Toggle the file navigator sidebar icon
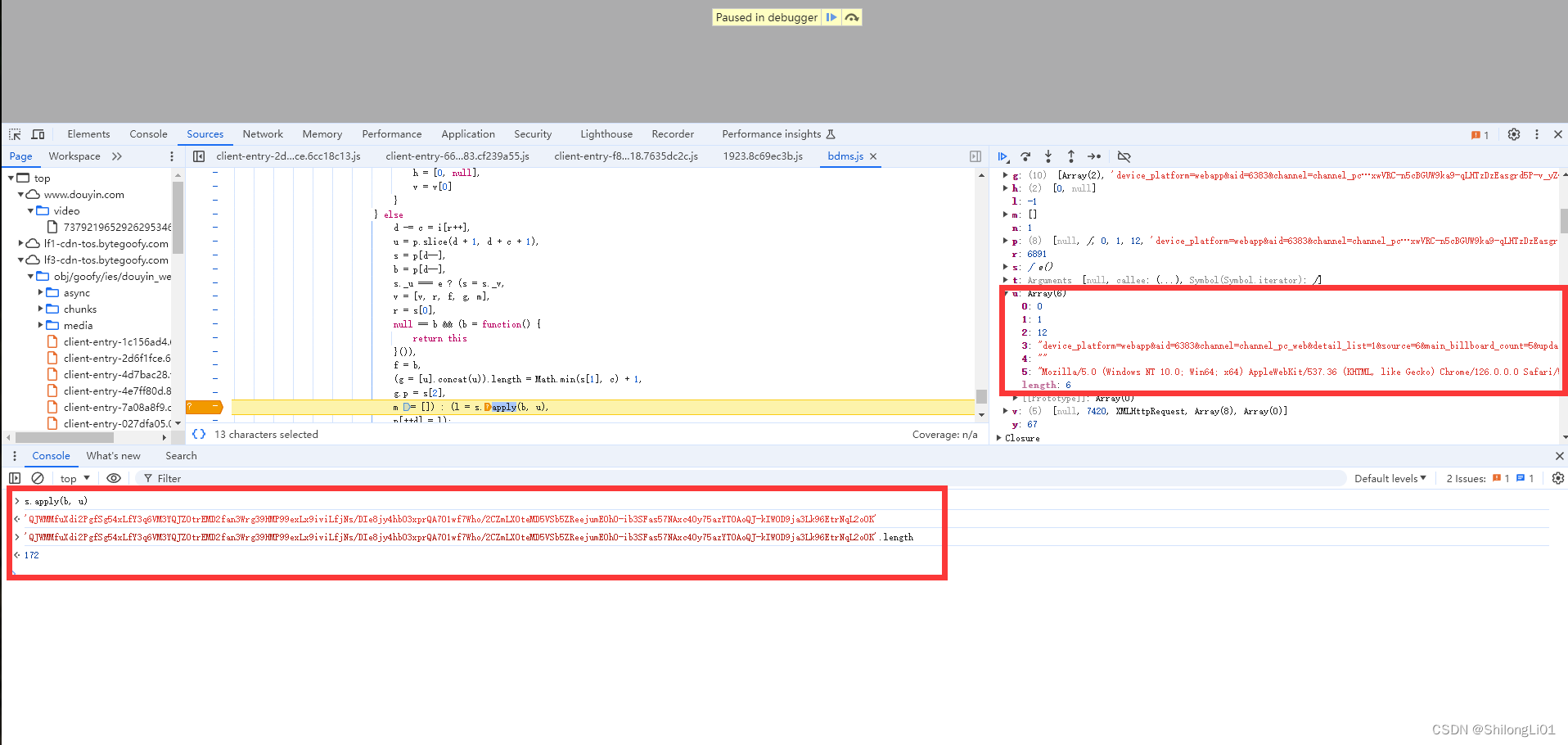Screen dimensions: 1568x745 click(199, 156)
